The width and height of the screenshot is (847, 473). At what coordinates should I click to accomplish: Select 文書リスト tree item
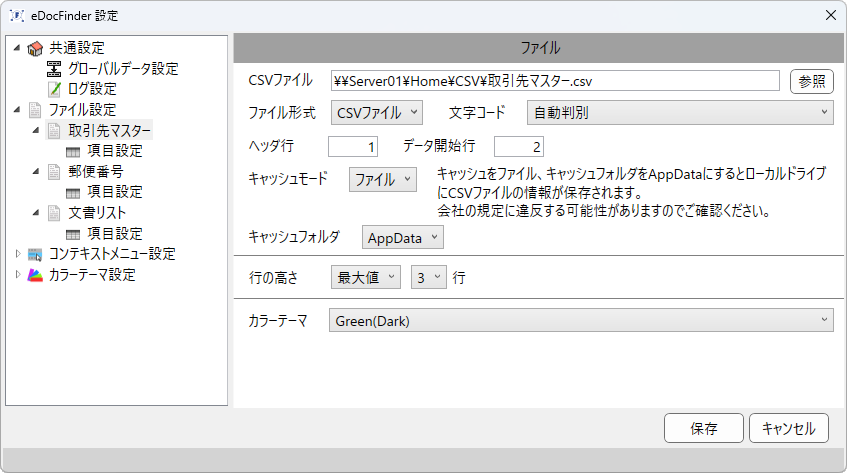point(97,213)
